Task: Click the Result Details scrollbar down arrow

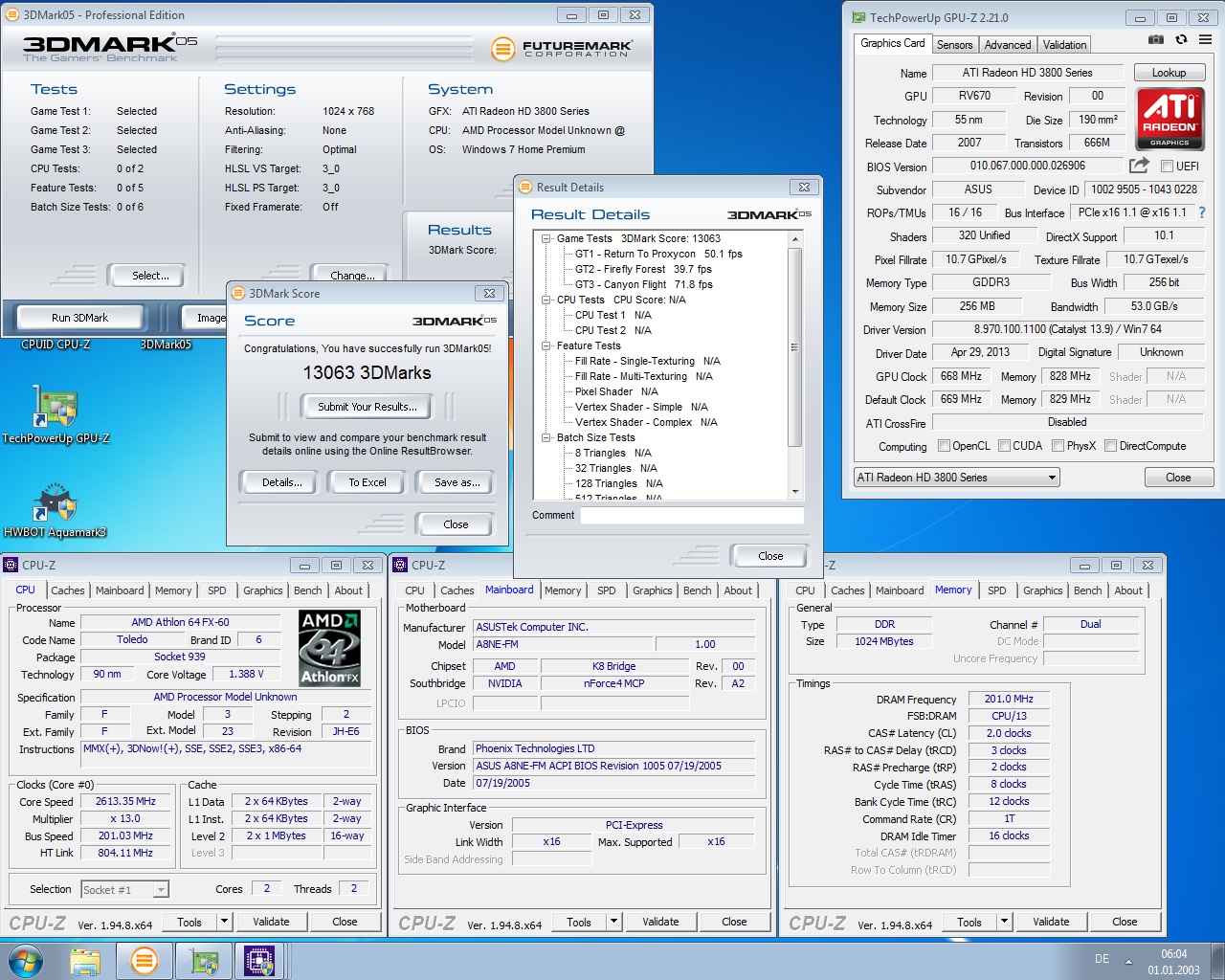Action: 794,491
